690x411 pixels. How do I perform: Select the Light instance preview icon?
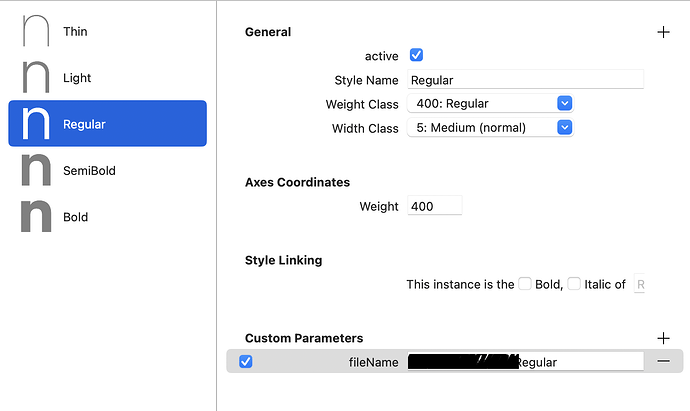point(36,78)
